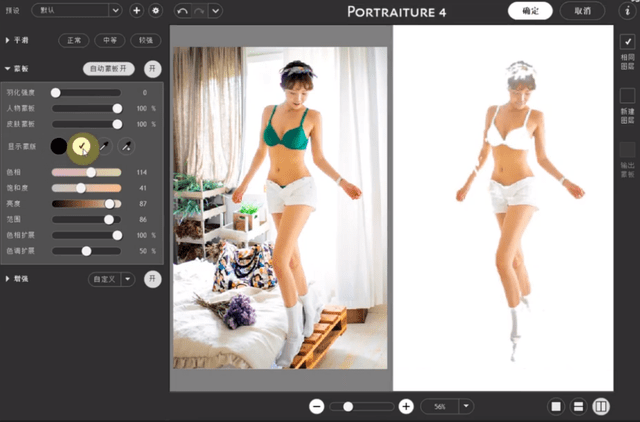Click the 色调扩展 slider handle

click(x=86, y=251)
